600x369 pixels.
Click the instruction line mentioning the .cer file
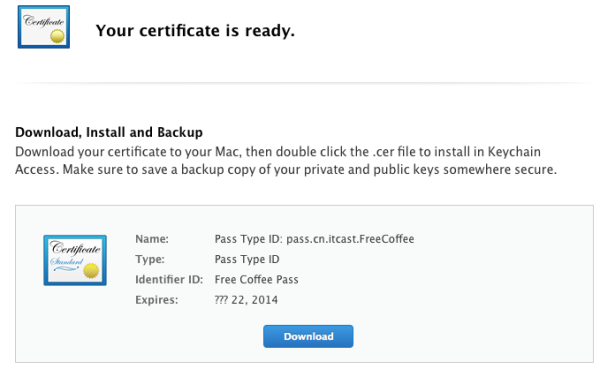point(278,152)
